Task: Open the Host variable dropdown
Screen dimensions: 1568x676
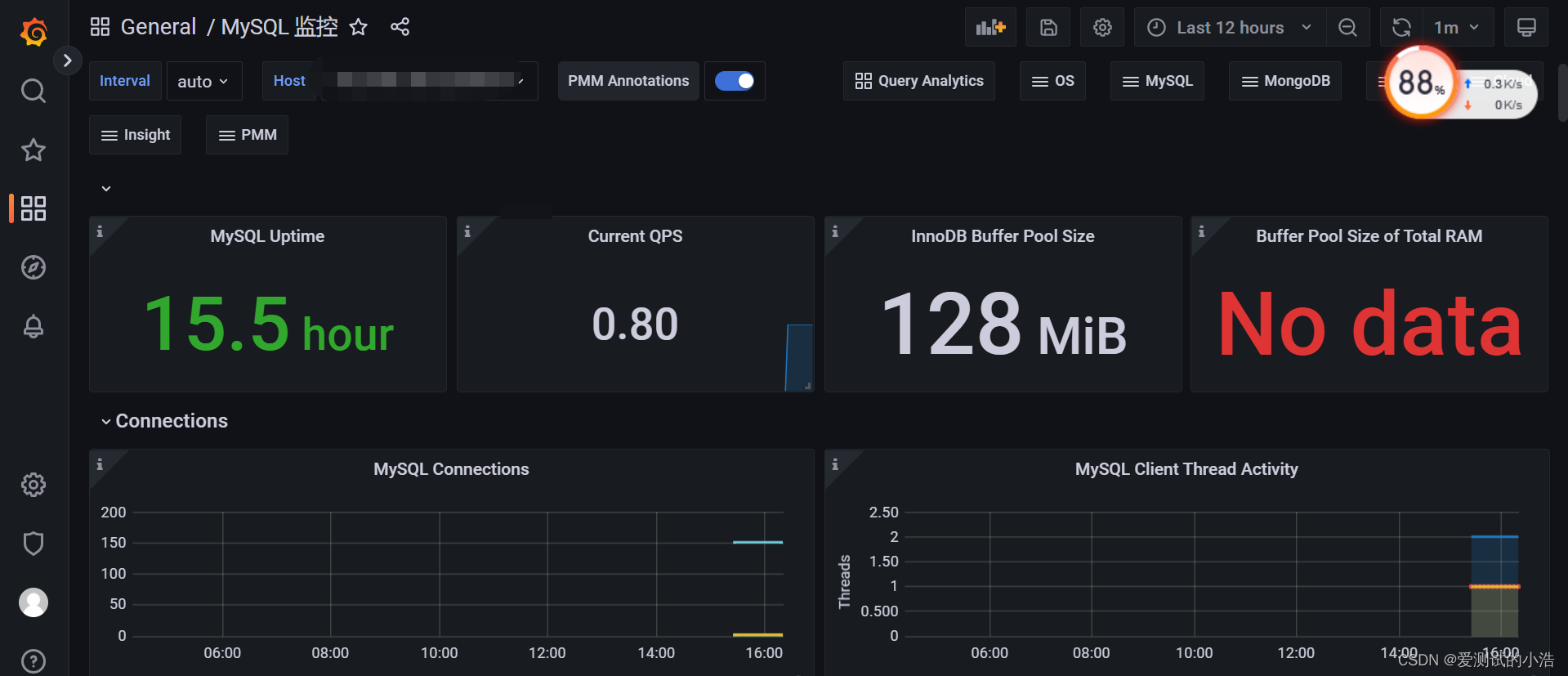Action: click(x=427, y=81)
